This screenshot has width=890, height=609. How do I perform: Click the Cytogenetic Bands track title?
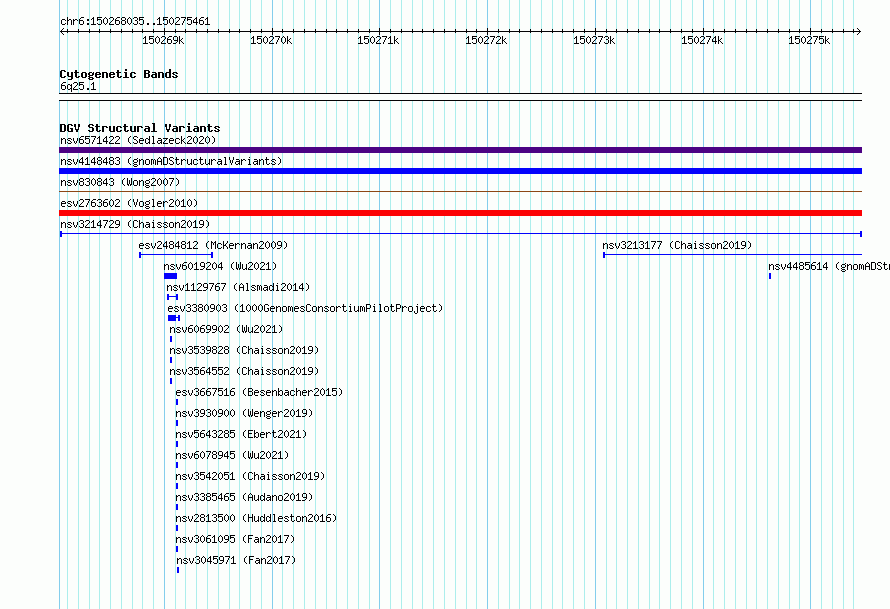point(119,74)
